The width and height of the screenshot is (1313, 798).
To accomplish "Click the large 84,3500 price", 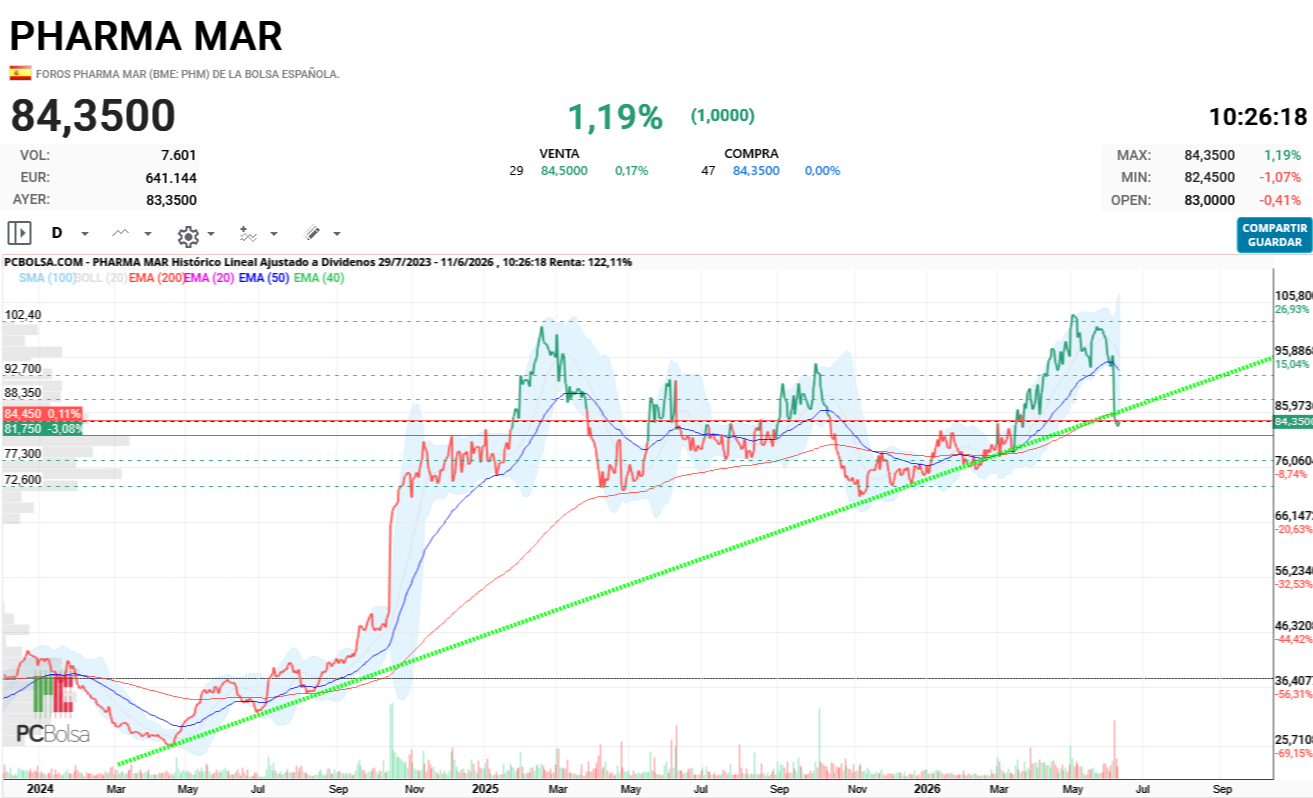I will click(93, 116).
